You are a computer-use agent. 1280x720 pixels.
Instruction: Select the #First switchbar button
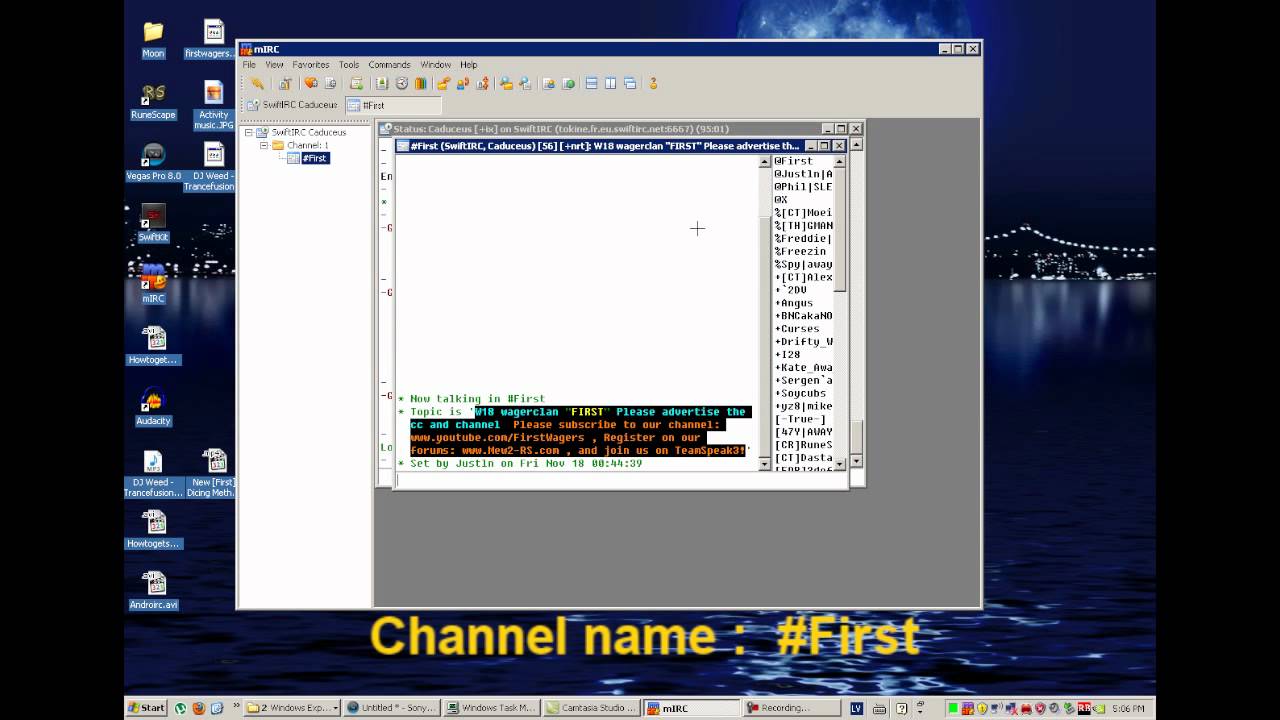pyautogui.click(x=393, y=105)
